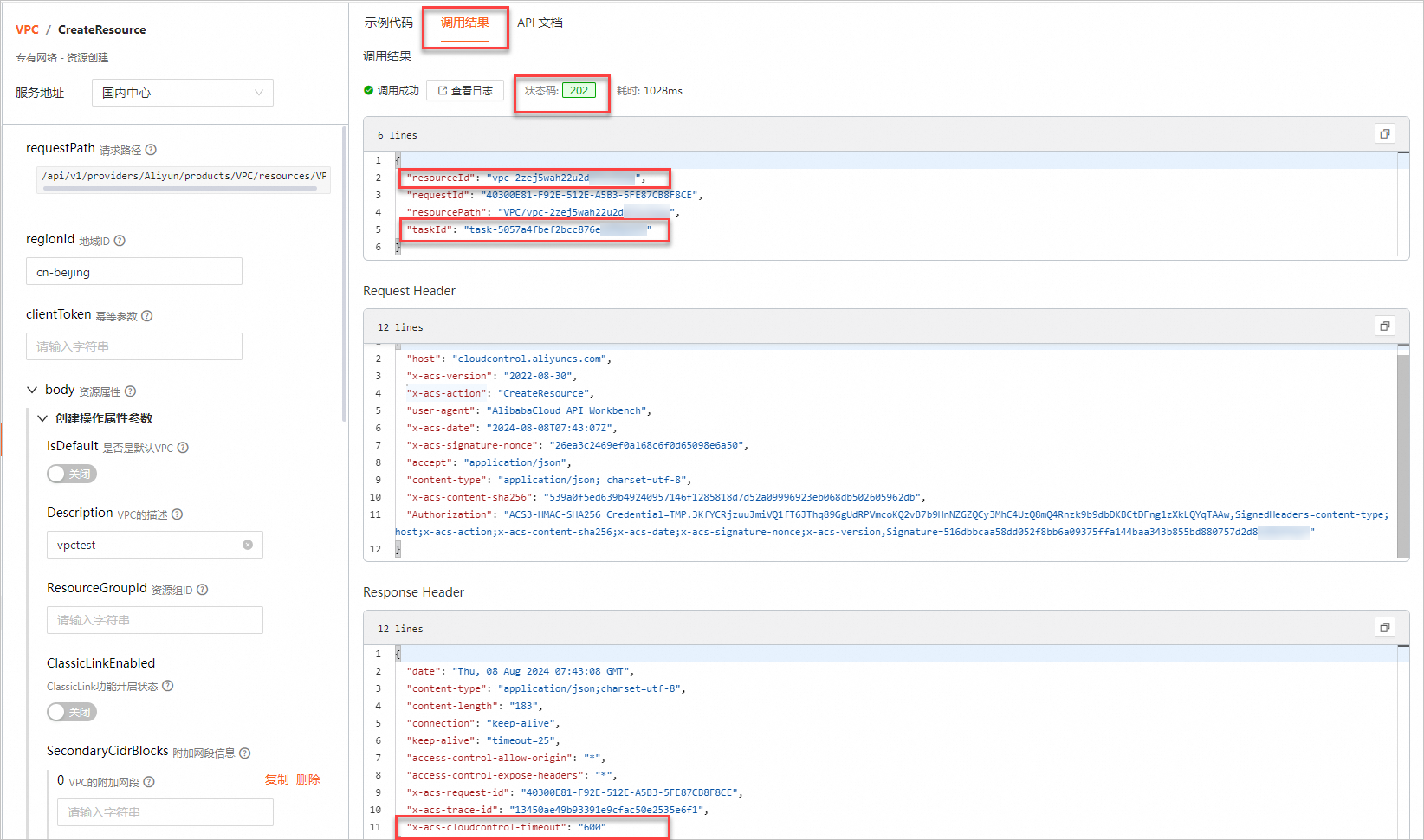The image size is (1424, 840).
Task: Open the 服务地址 dropdown showing 国内中心
Action: (x=183, y=93)
